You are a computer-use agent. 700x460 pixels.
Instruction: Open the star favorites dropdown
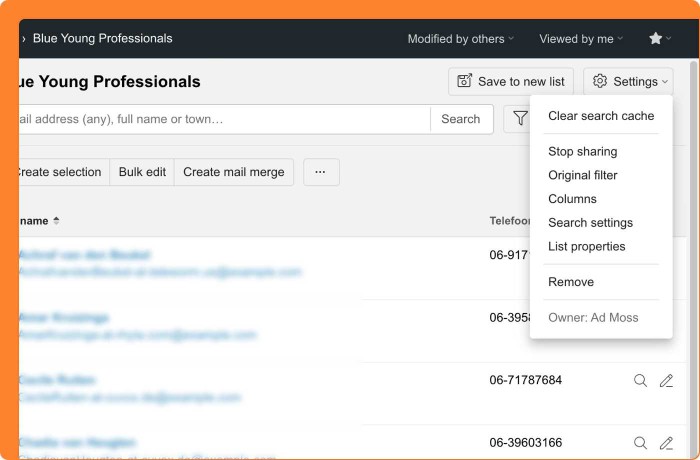(x=660, y=38)
